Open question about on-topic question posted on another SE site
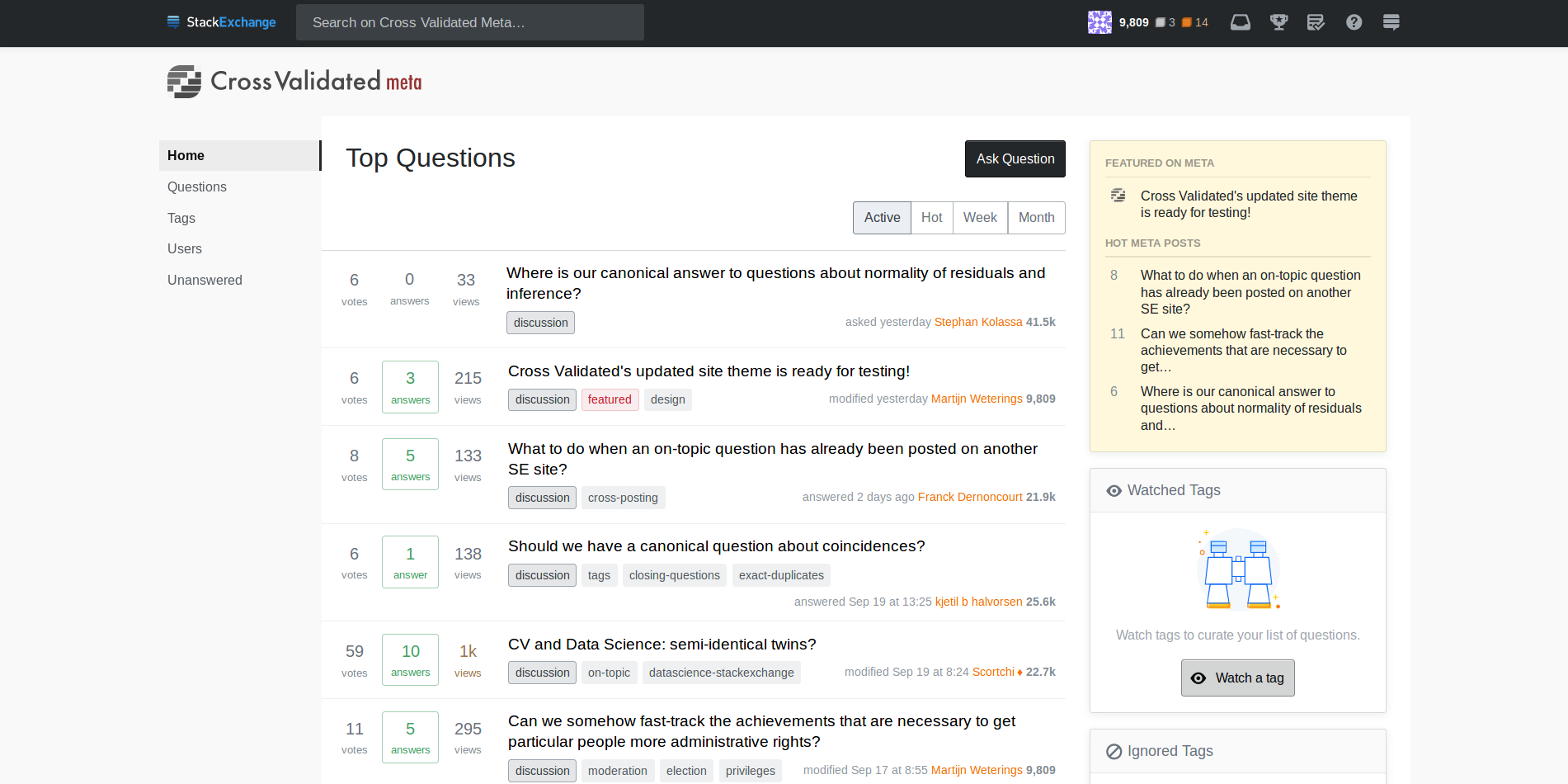The width and height of the screenshot is (1568, 784). coord(773,459)
